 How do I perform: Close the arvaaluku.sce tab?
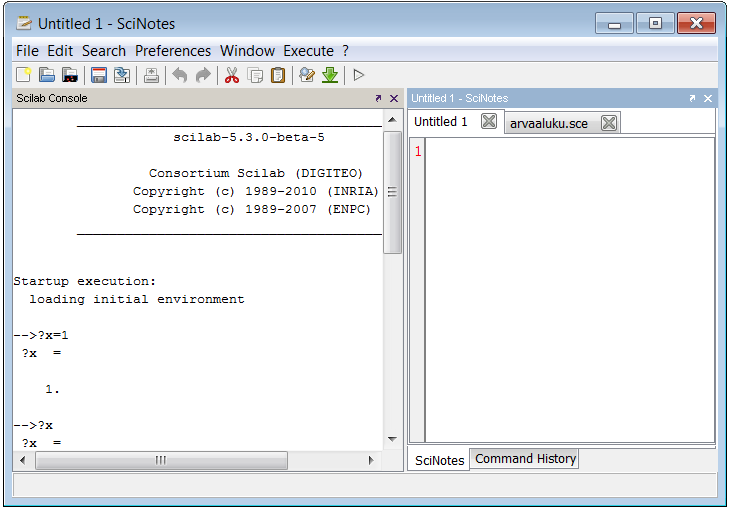pos(609,123)
